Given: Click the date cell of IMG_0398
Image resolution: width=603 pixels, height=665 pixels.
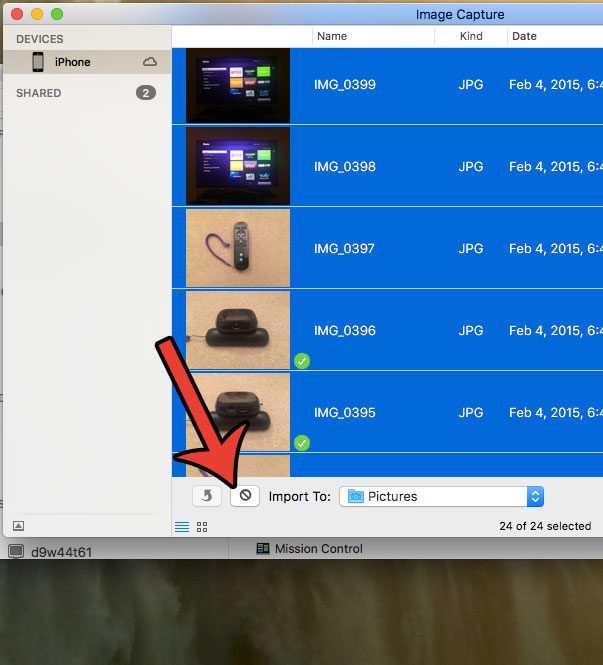Looking at the screenshot, I should pos(556,167).
